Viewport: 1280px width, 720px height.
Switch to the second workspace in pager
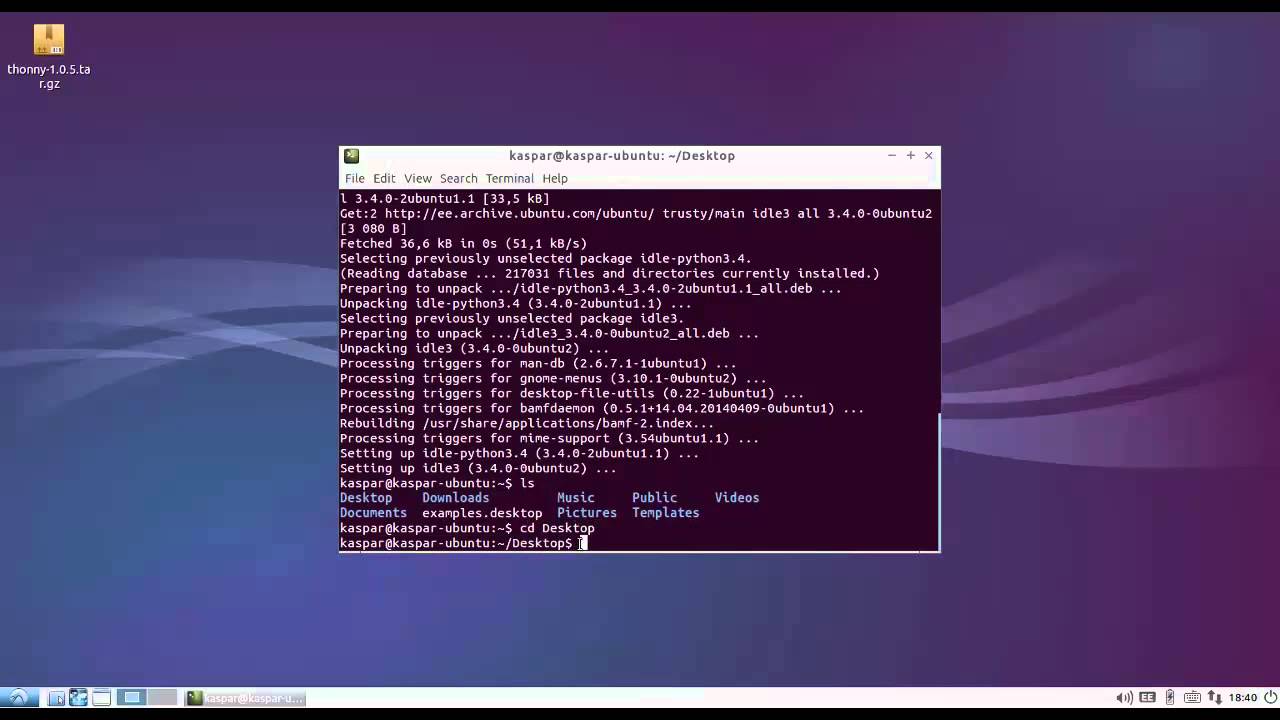coord(162,697)
